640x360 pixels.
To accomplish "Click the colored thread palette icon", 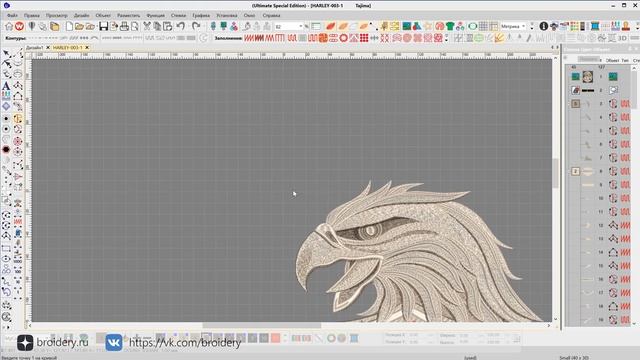I will pos(574,26).
